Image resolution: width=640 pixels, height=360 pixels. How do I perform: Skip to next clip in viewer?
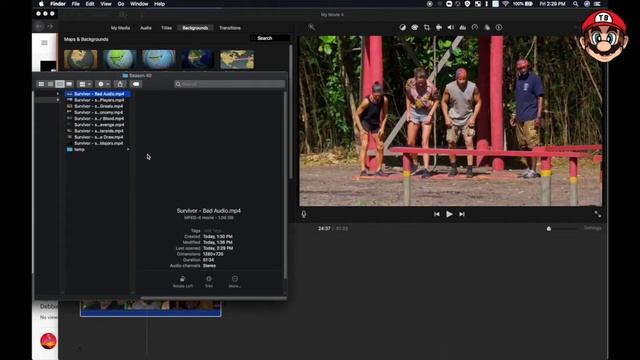tap(462, 214)
